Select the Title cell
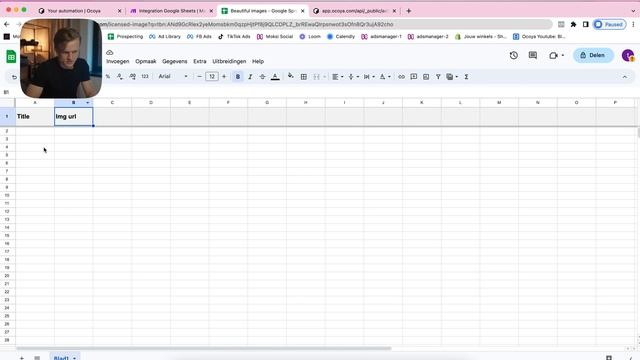Screen dimensions: 640x360 pyautogui.click(x=35, y=116)
